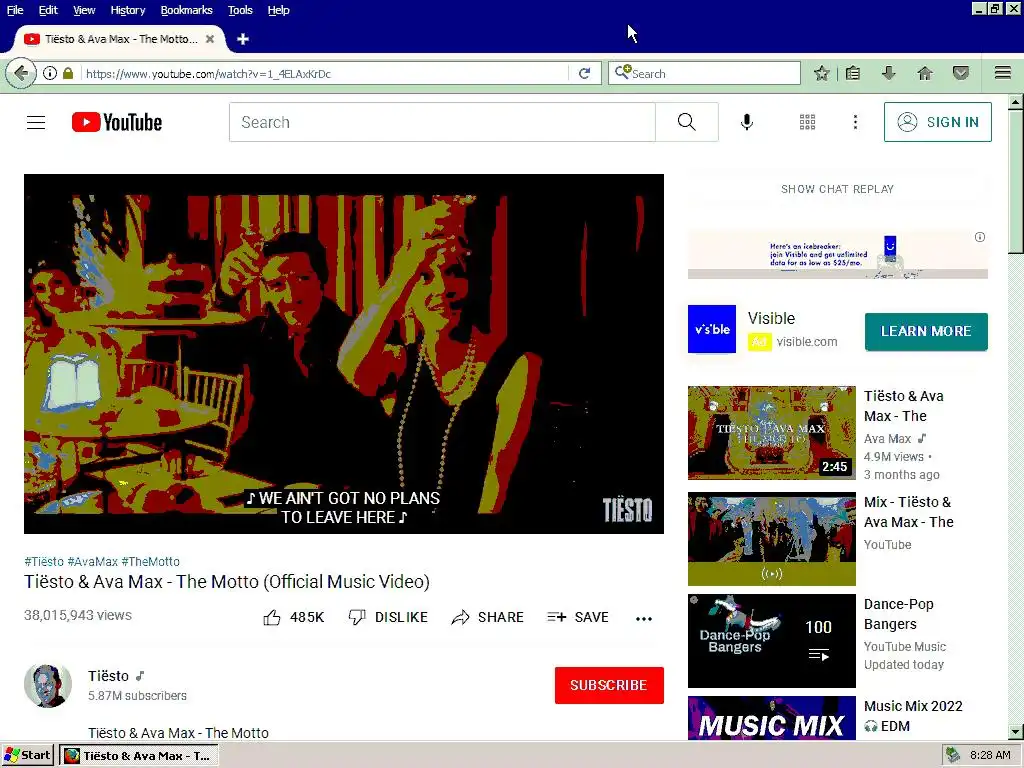The height and width of the screenshot is (768, 1024).
Task: Click the system tray network icon
Action: pyautogui.click(x=953, y=756)
